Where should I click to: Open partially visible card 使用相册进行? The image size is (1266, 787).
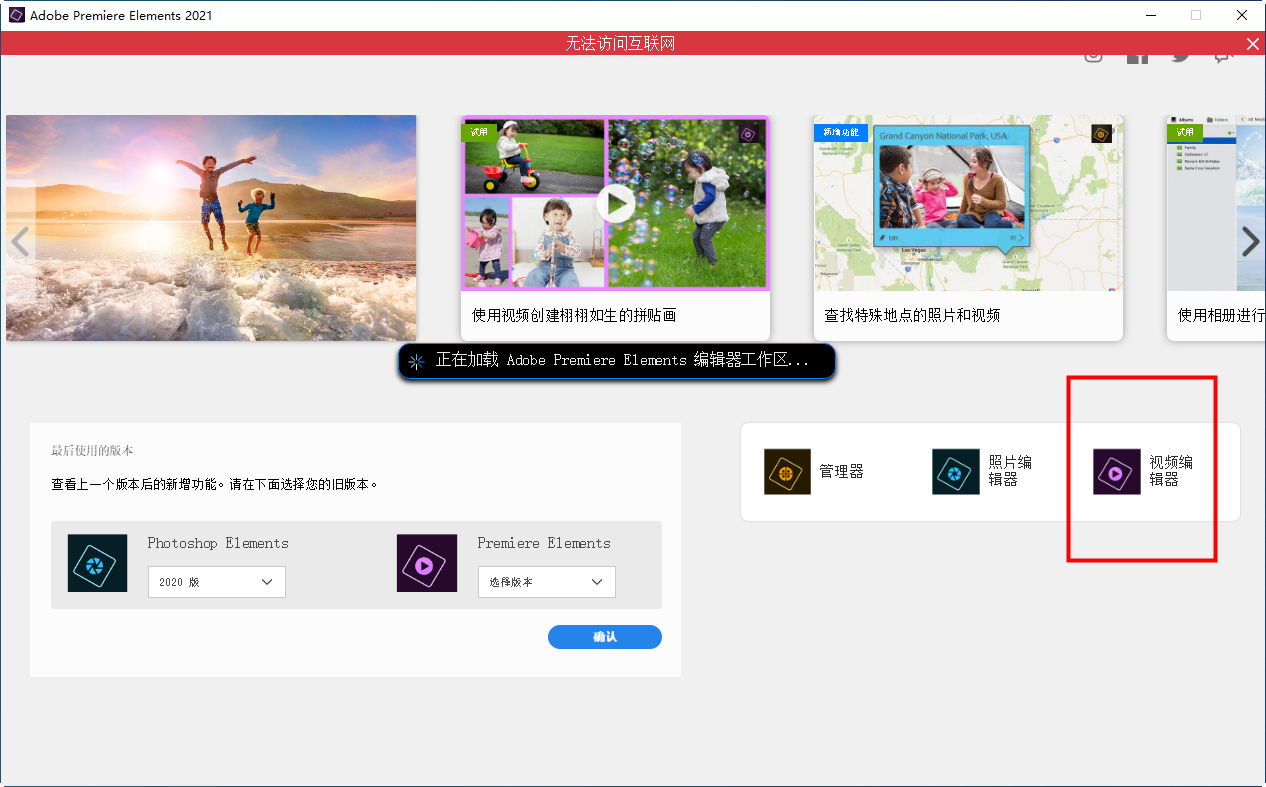(x=1216, y=228)
